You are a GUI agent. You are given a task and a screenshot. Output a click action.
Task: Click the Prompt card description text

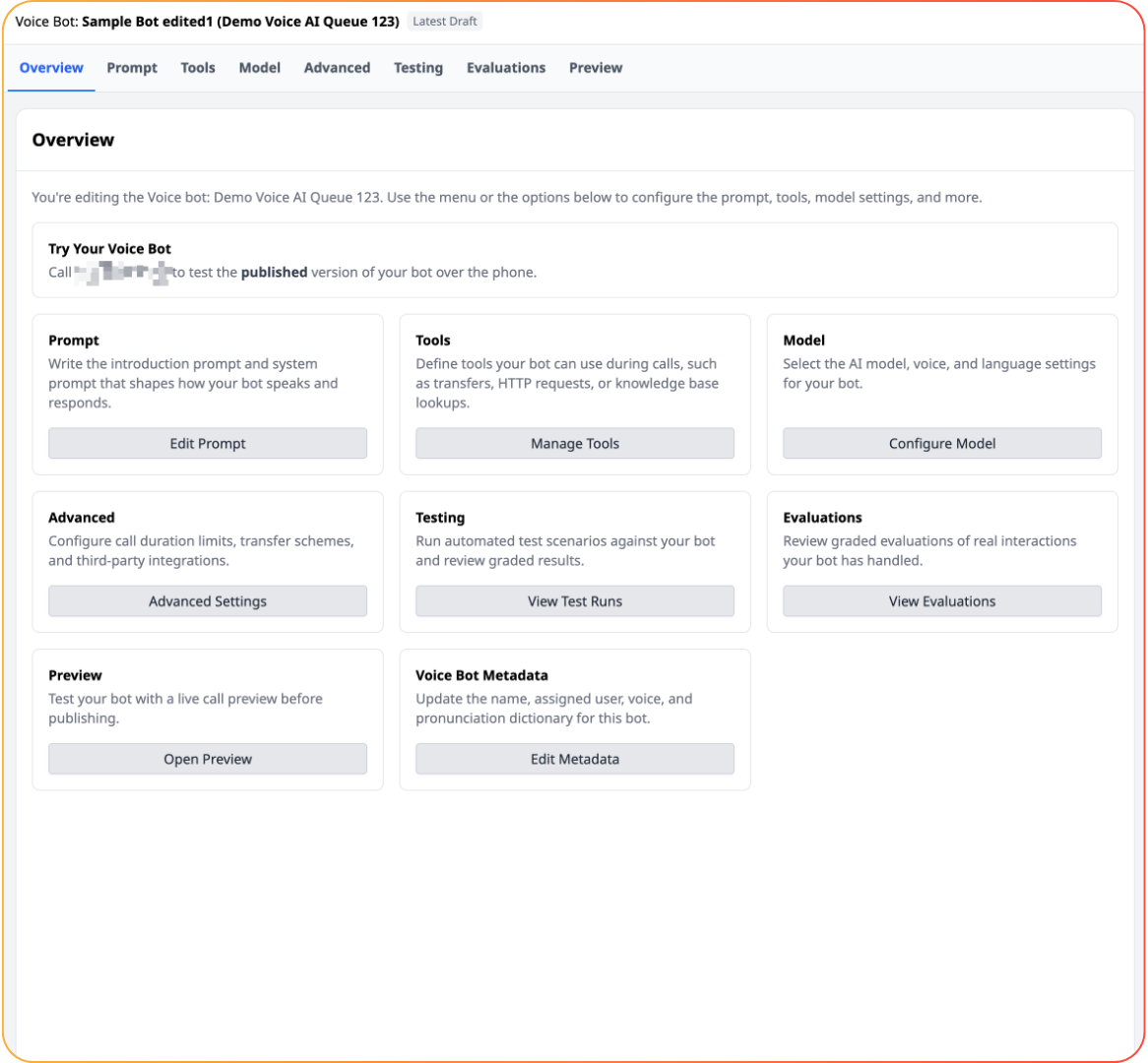[193, 383]
